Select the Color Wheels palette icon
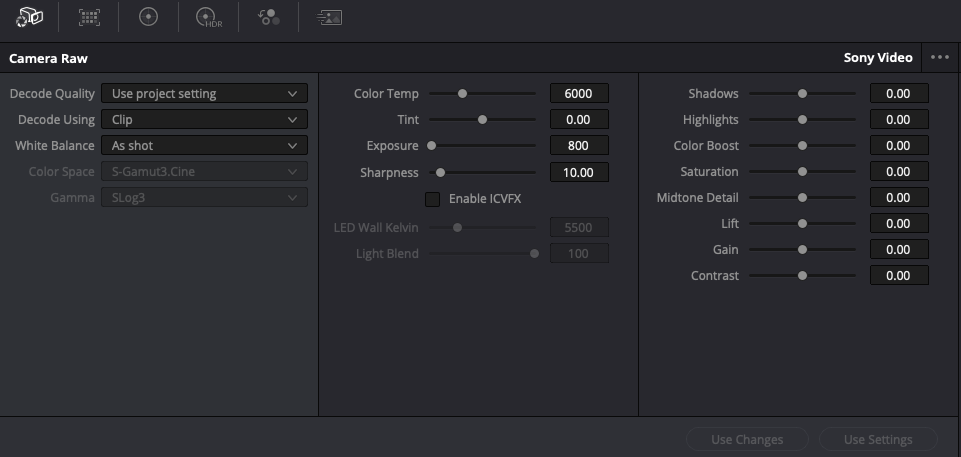961x457 pixels. (149, 17)
